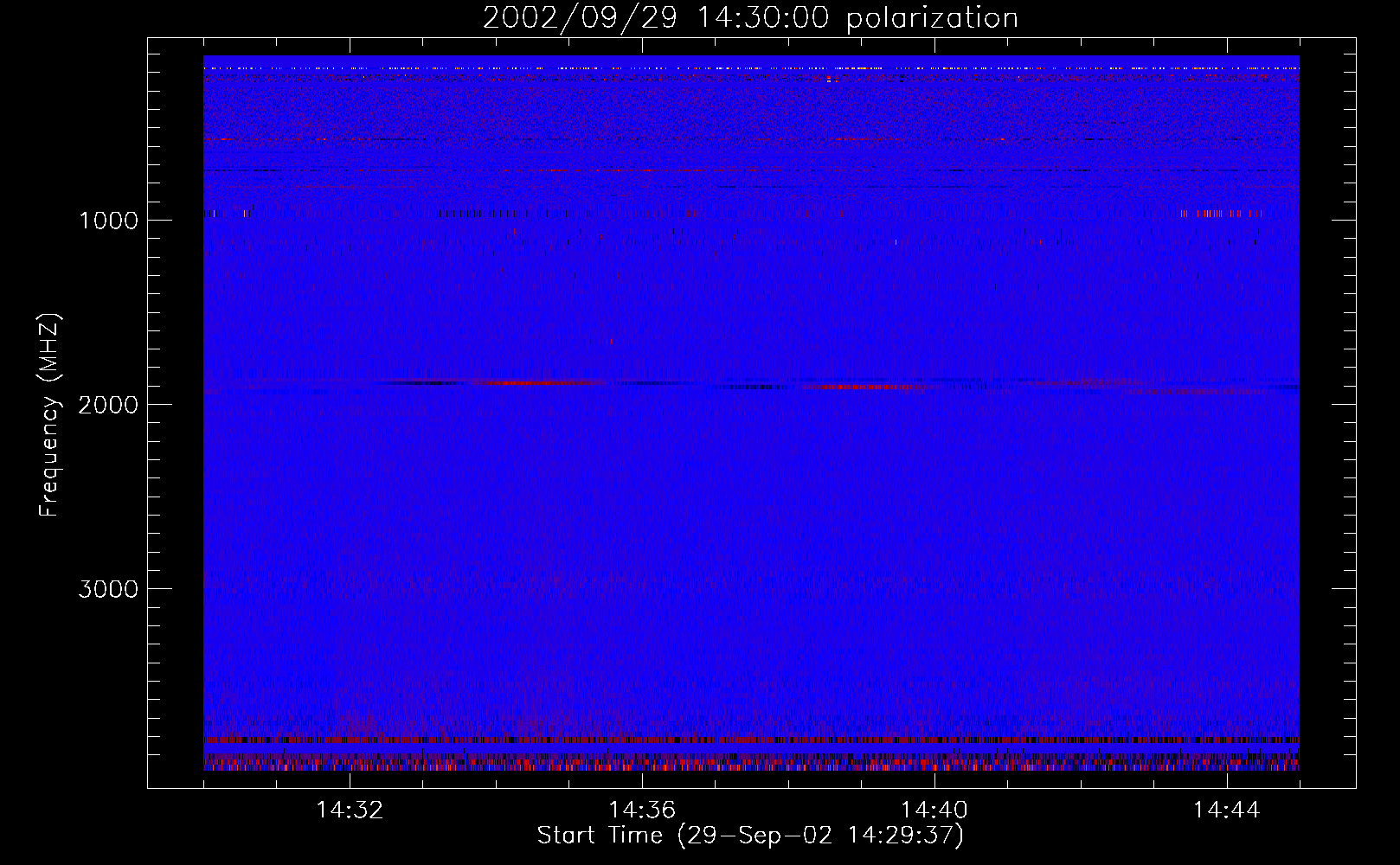Click the plot title '2002/09/29 14:30:00 polarization'
Screen dimensions: 1400x865
click(x=750, y=18)
